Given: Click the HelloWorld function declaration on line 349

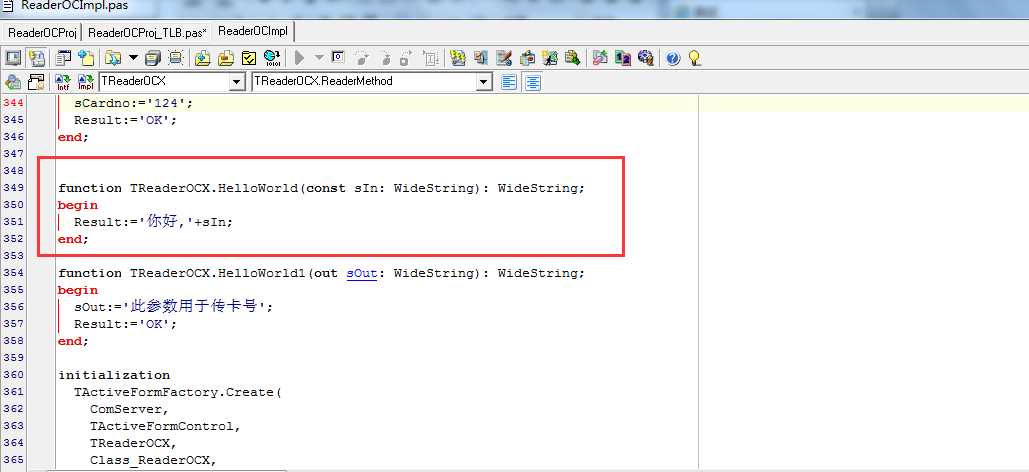Looking at the screenshot, I should coord(322,188).
